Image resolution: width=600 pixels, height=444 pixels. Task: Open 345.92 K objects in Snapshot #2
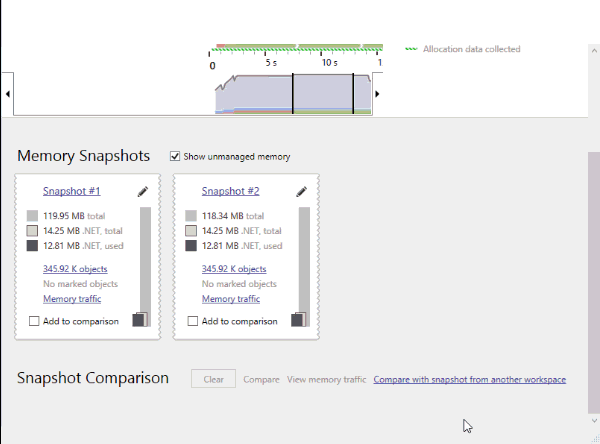pyautogui.click(x=234, y=269)
